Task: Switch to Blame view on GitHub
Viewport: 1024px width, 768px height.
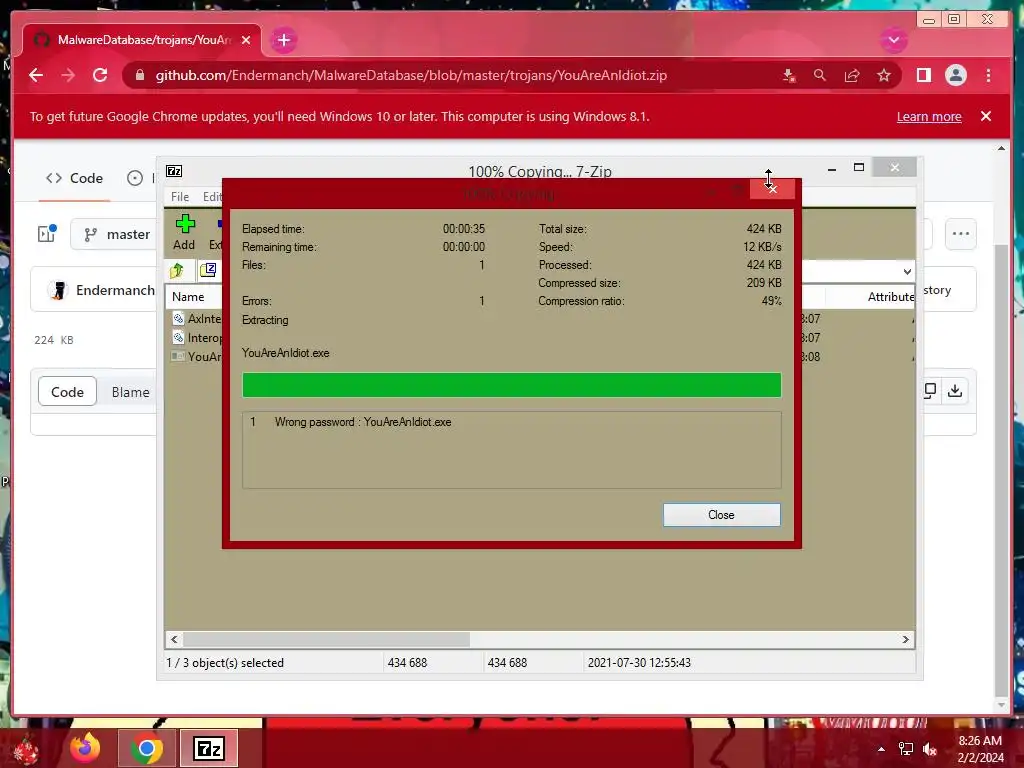Action: [x=131, y=392]
